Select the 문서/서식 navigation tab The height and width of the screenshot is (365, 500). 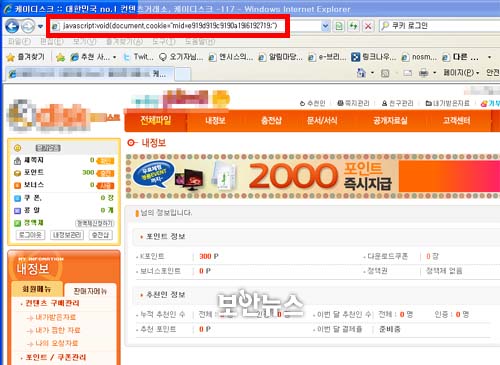322,120
